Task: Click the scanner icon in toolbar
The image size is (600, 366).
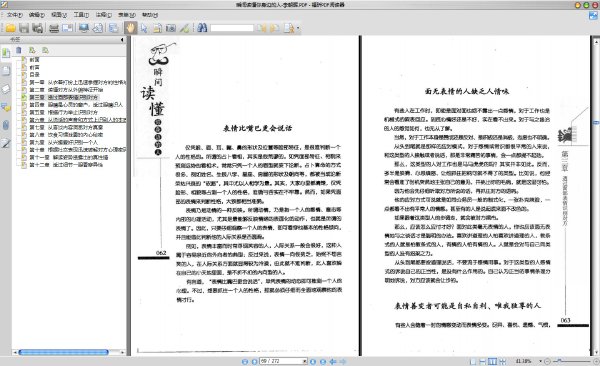Action: tap(68, 28)
